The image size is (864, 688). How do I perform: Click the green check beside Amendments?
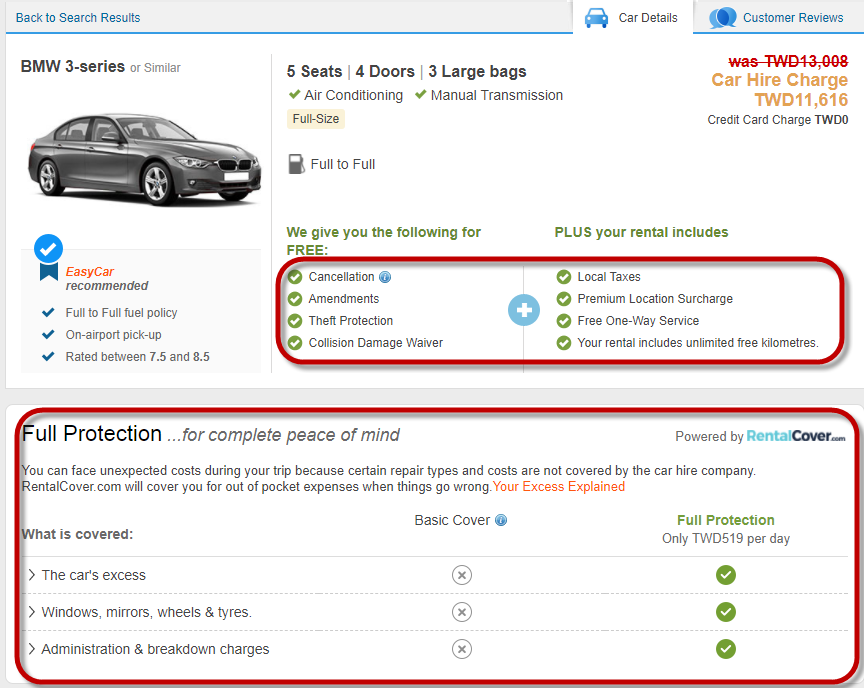pos(295,299)
